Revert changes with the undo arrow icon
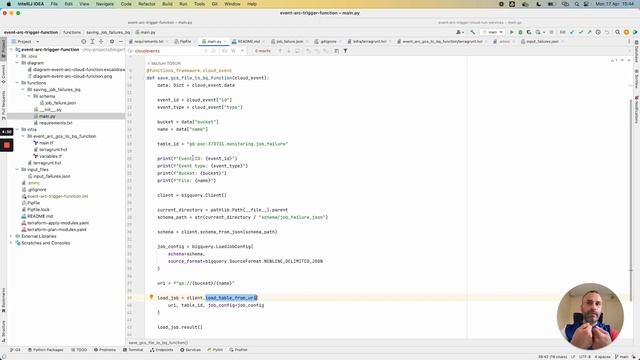 tap(607, 32)
